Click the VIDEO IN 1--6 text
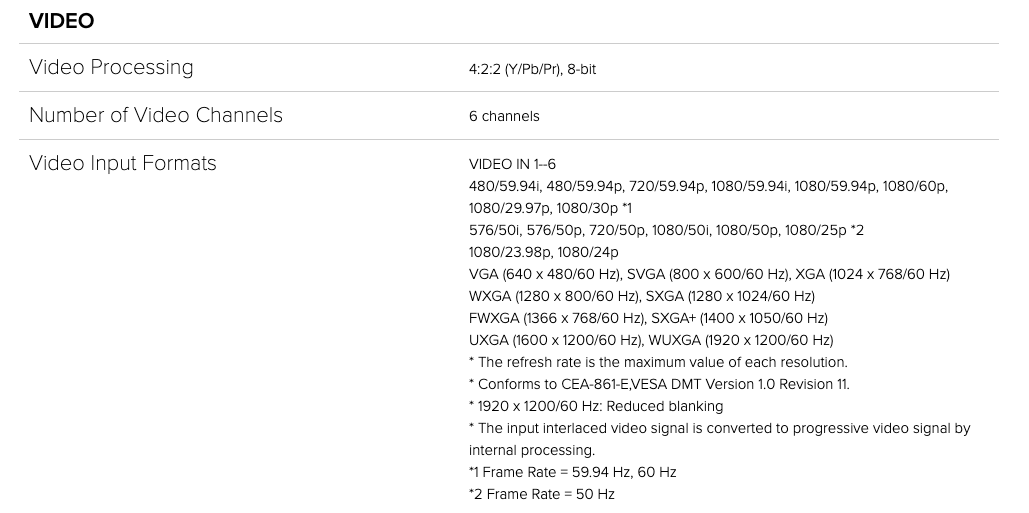The image size is (1029, 513). pyautogui.click(x=512, y=164)
